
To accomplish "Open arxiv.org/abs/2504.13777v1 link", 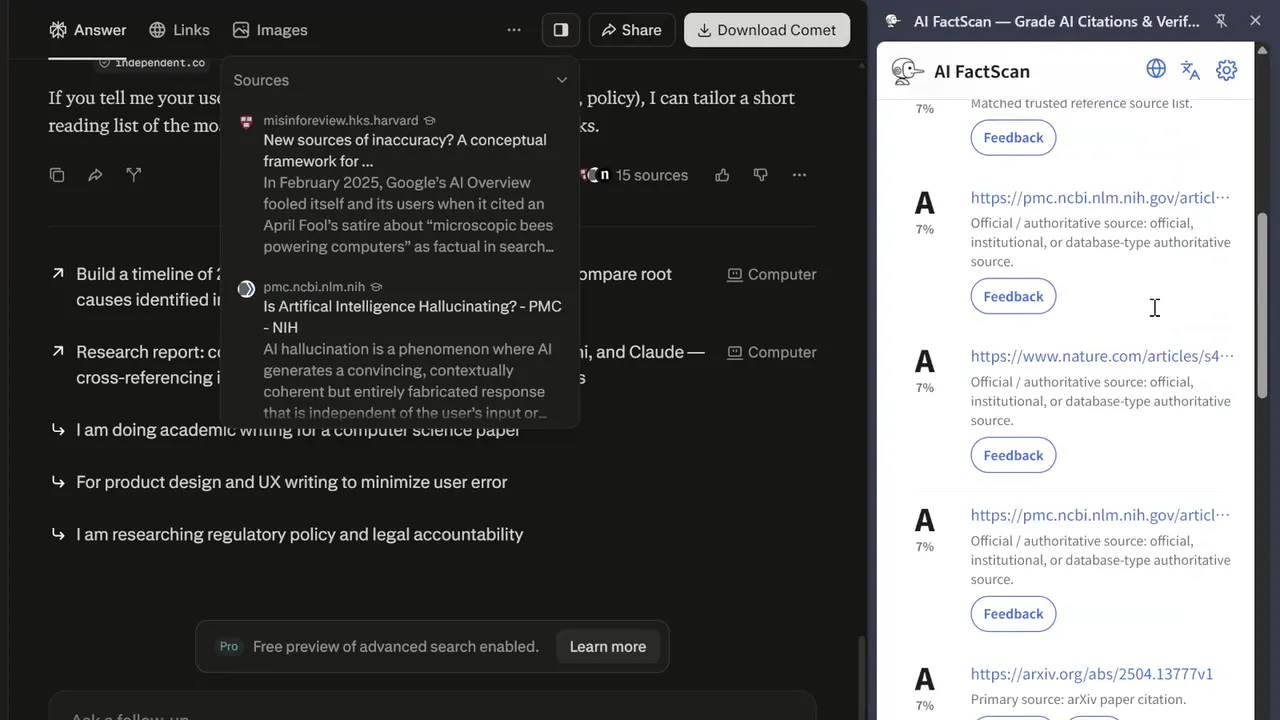I will pyautogui.click(x=1091, y=674).
